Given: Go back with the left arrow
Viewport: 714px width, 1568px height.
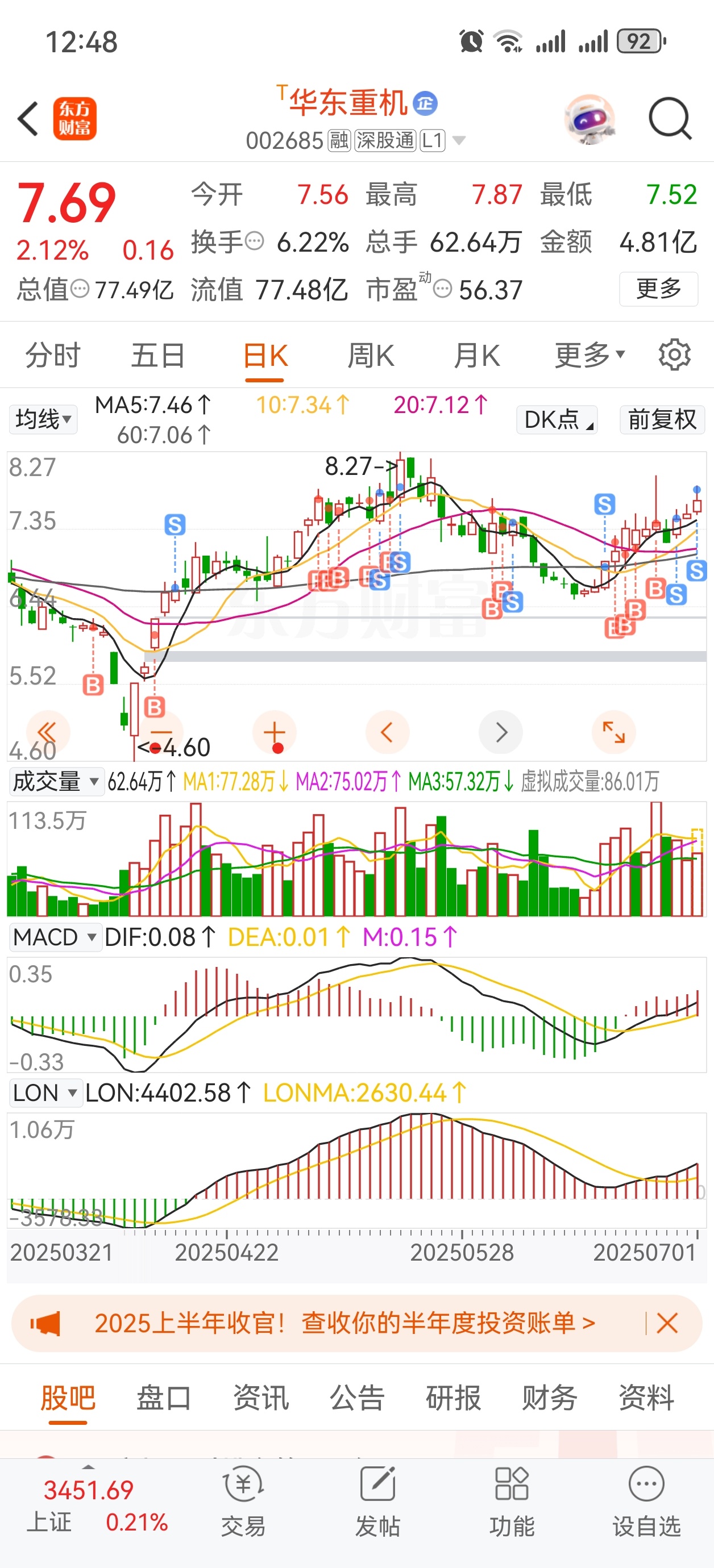Looking at the screenshot, I should 28,119.
